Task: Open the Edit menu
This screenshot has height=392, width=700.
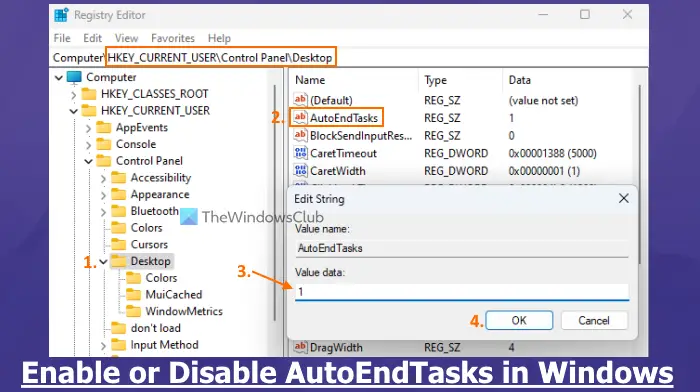Action: (x=92, y=38)
